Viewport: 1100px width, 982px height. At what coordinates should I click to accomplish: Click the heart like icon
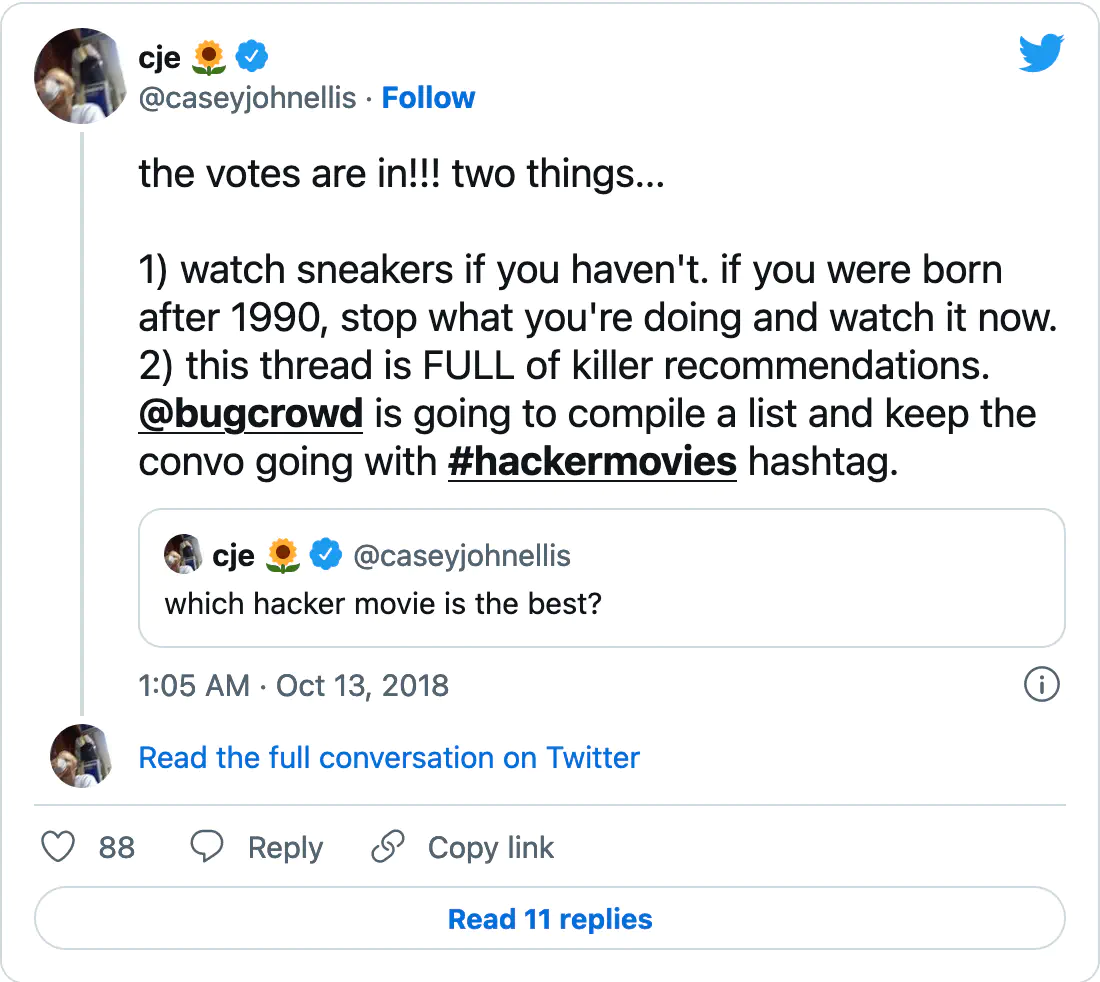point(58,847)
